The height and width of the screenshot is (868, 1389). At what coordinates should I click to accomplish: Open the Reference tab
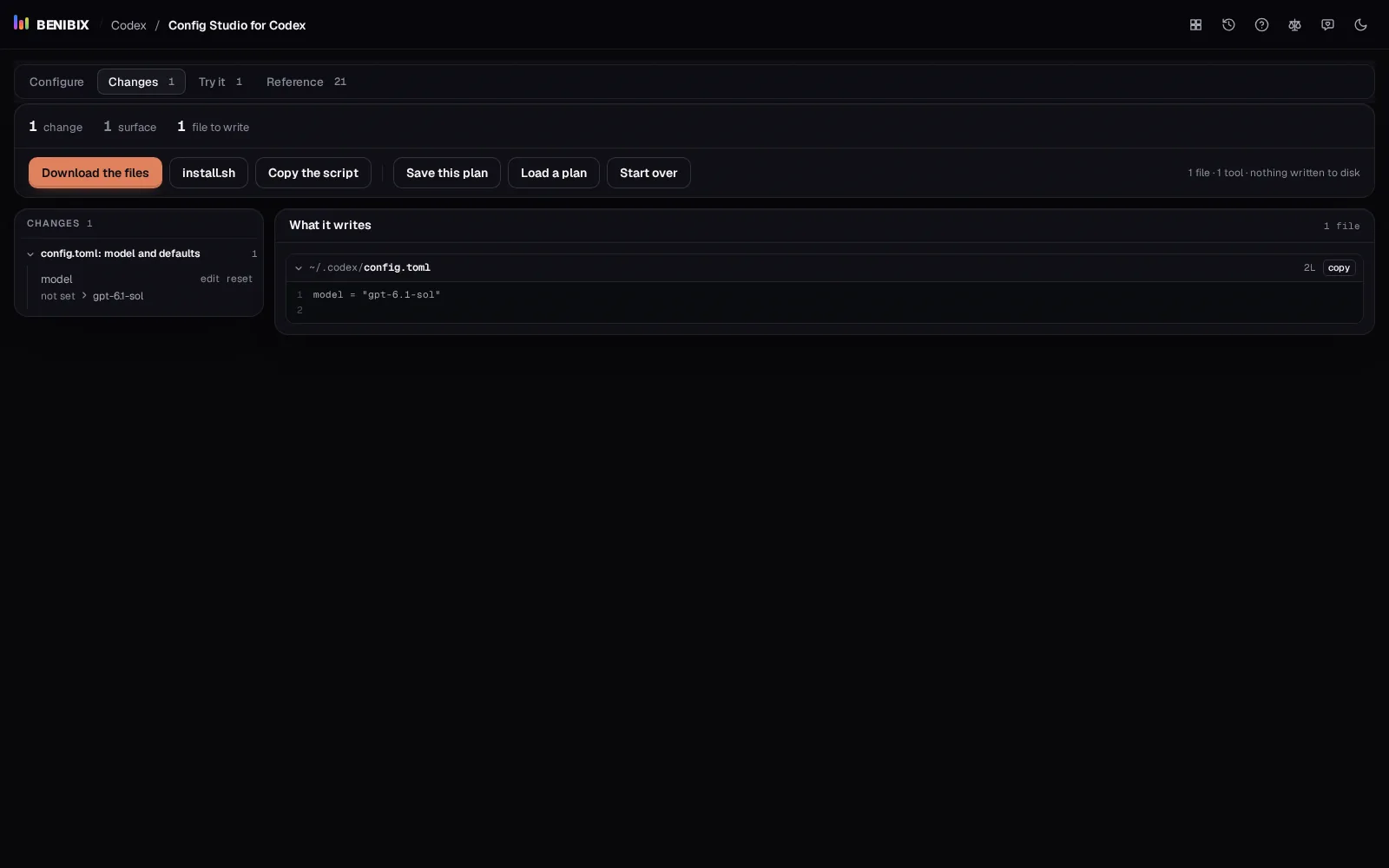[x=306, y=82]
